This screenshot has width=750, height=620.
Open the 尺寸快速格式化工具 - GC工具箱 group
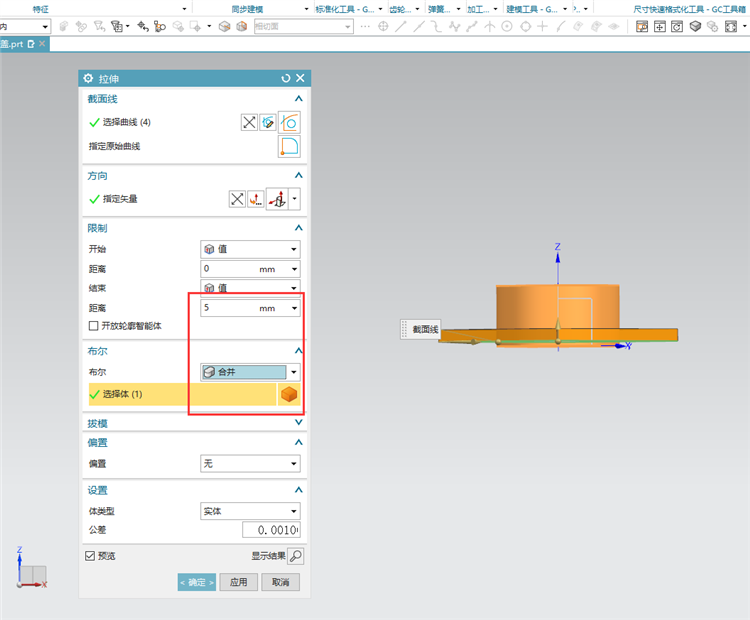[689, 9]
